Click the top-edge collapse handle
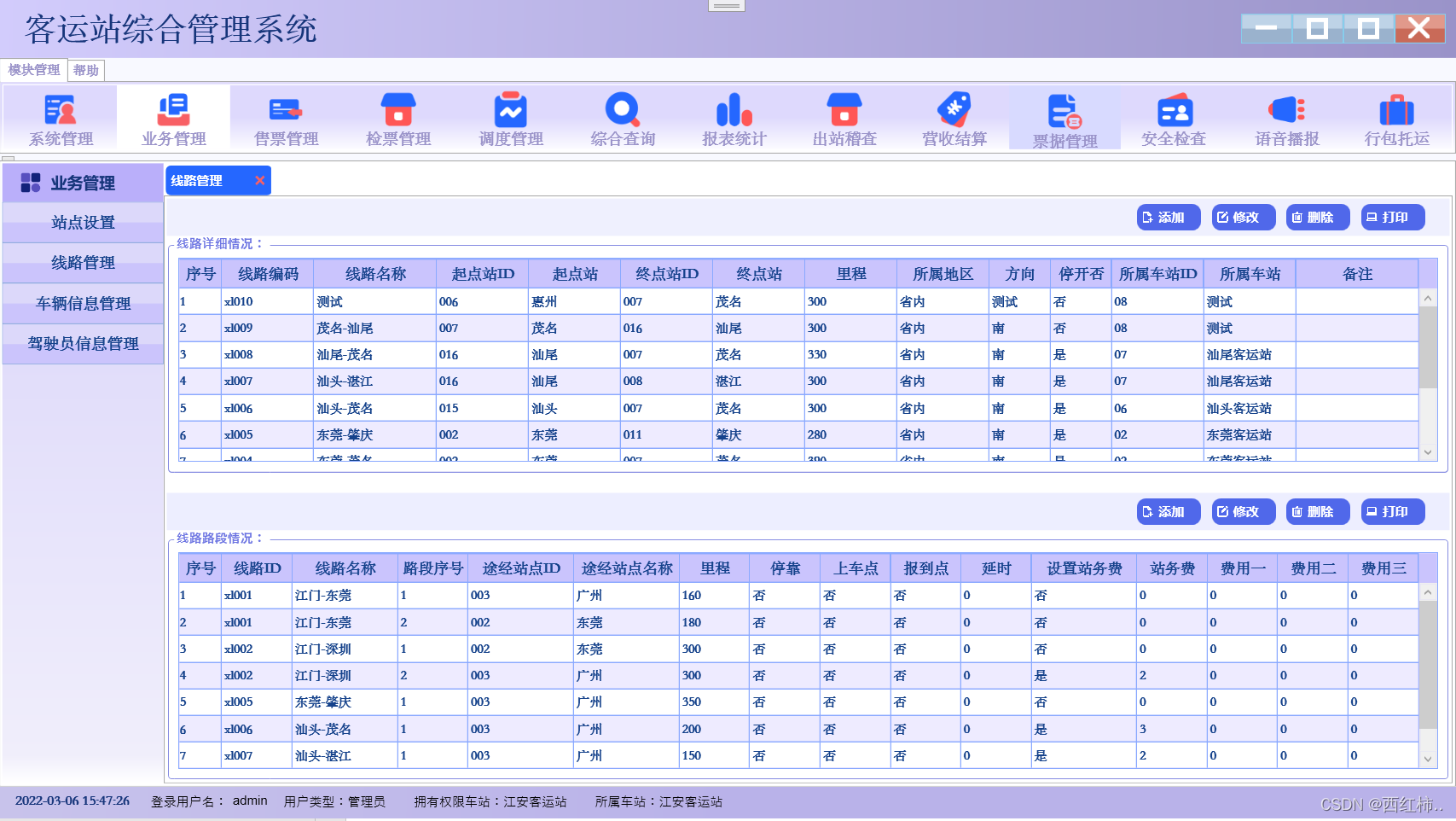 click(x=727, y=5)
